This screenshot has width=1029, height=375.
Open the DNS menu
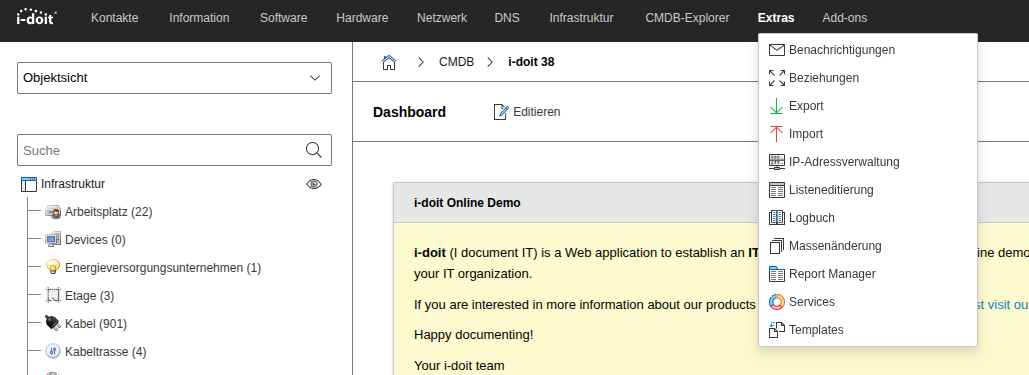coord(507,18)
